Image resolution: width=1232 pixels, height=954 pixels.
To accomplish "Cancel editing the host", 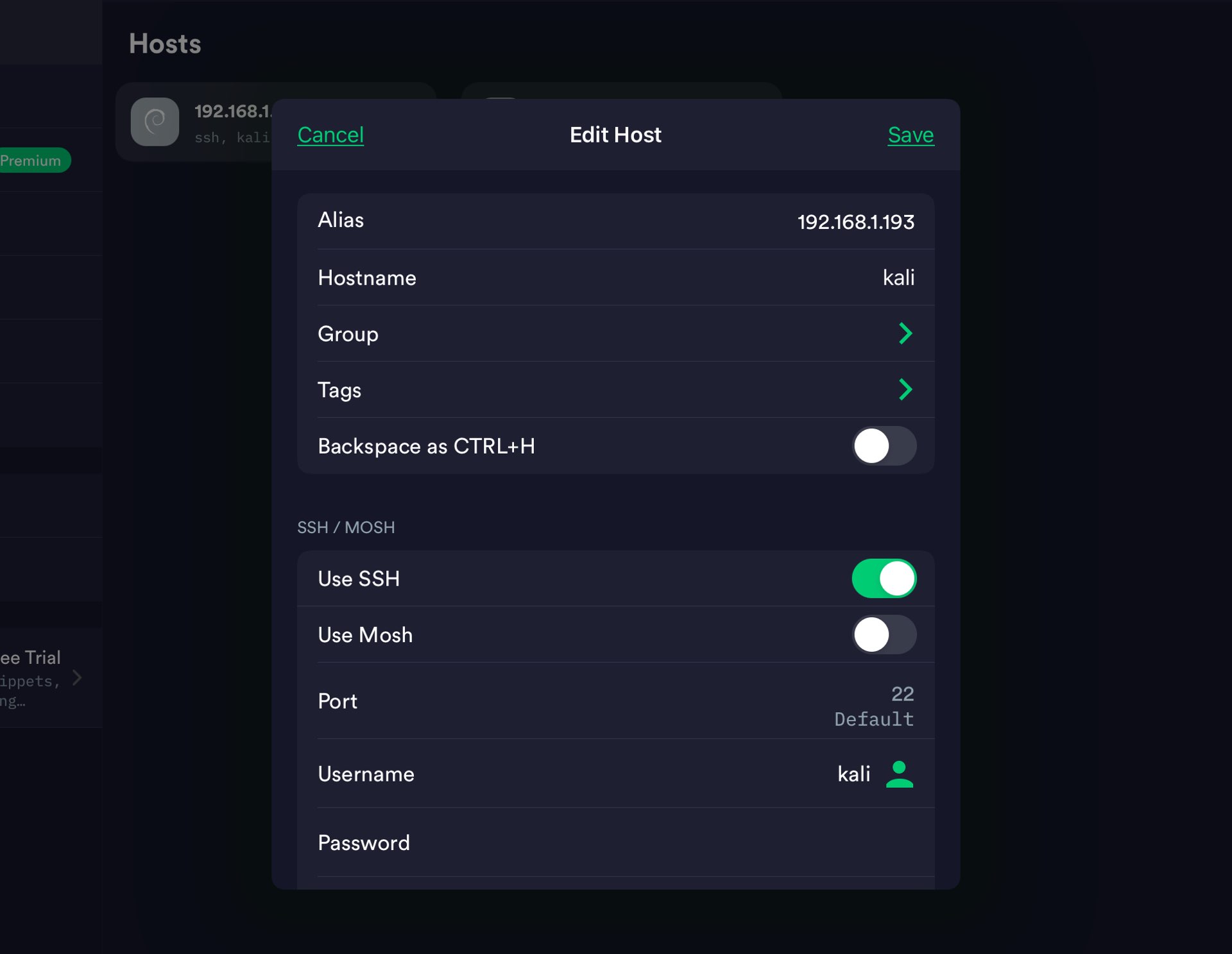I will pos(330,135).
